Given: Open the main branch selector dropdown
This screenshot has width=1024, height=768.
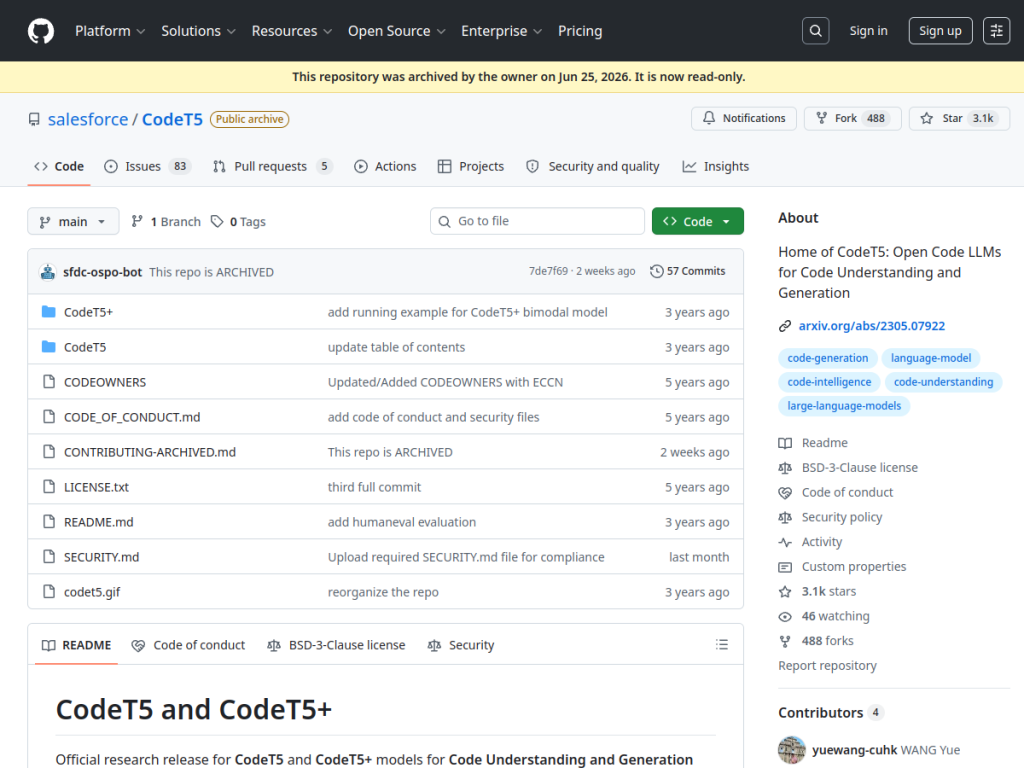Looking at the screenshot, I should click(73, 221).
